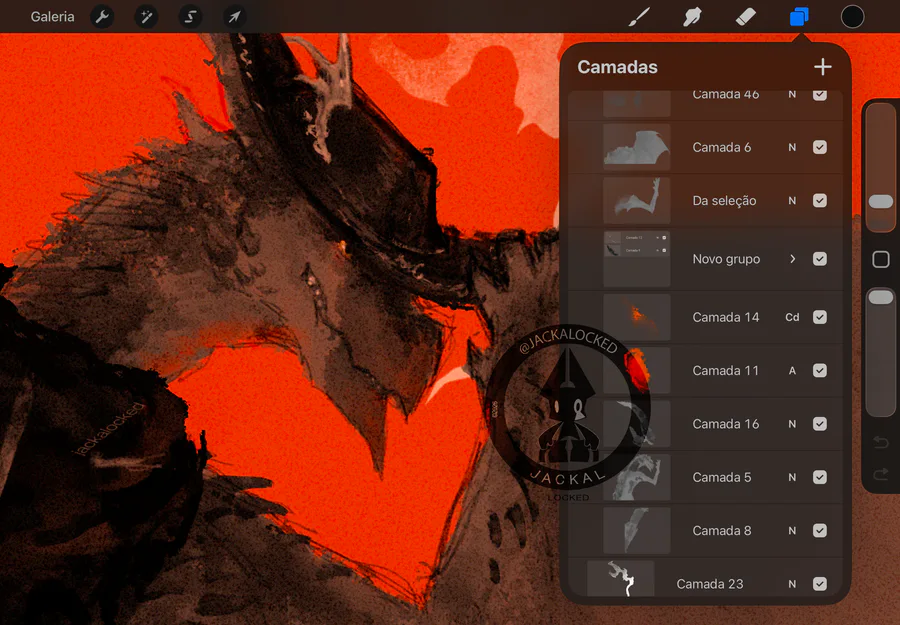Select layer name Camada 14
This screenshot has width=900, height=625.
click(x=726, y=317)
